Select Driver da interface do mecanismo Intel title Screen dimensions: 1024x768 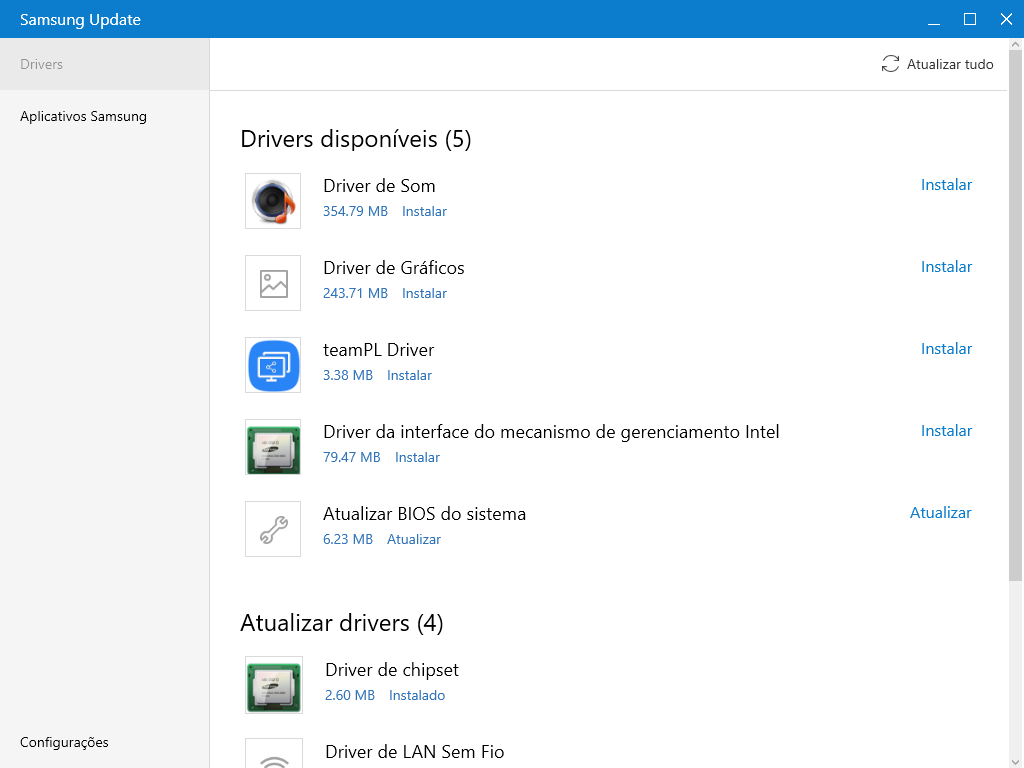point(551,432)
